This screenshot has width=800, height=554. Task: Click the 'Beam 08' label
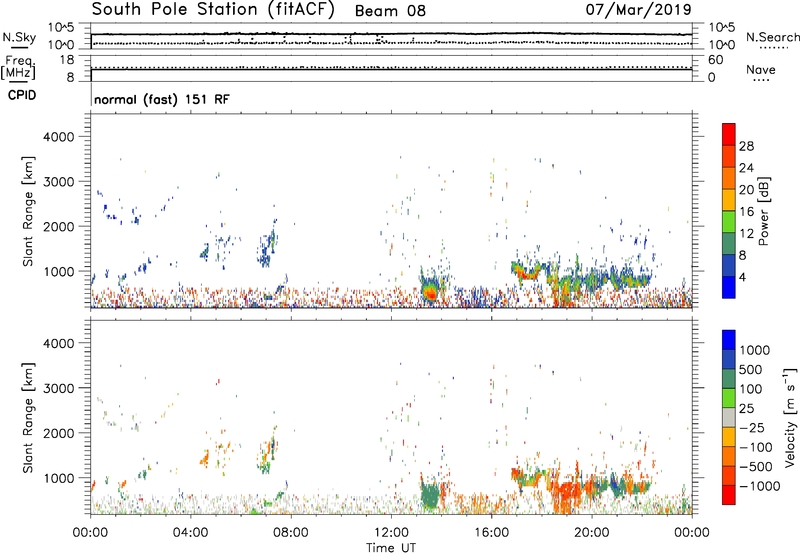click(x=390, y=11)
